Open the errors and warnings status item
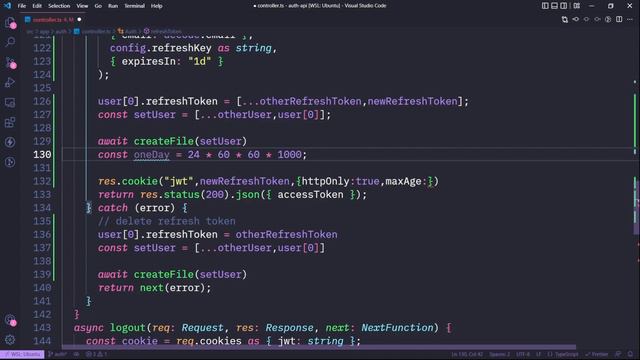Image resolution: width=640 pixels, height=360 pixels. tap(96, 354)
